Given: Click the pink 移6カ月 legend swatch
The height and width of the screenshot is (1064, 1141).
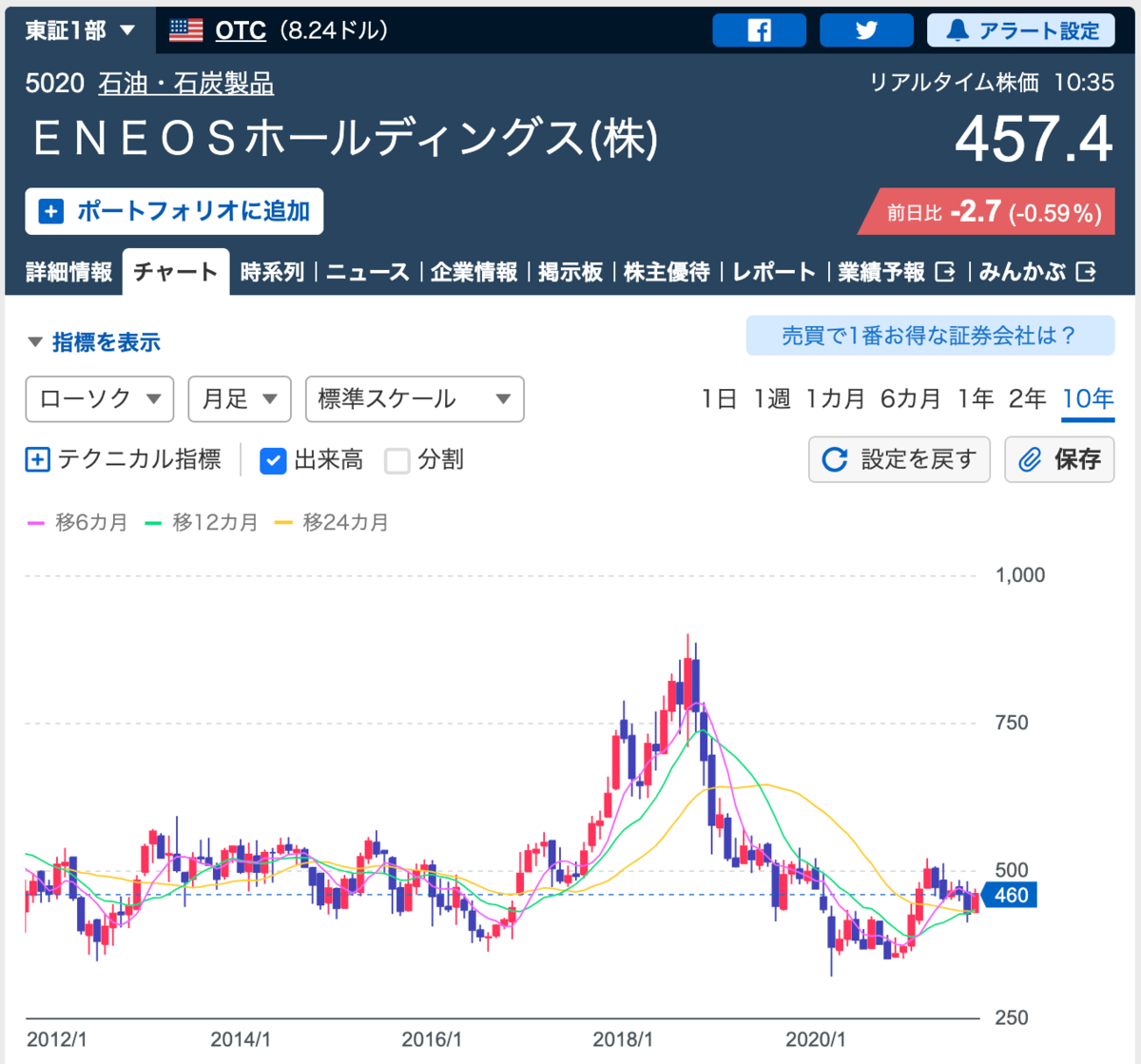Looking at the screenshot, I should click(x=36, y=523).
